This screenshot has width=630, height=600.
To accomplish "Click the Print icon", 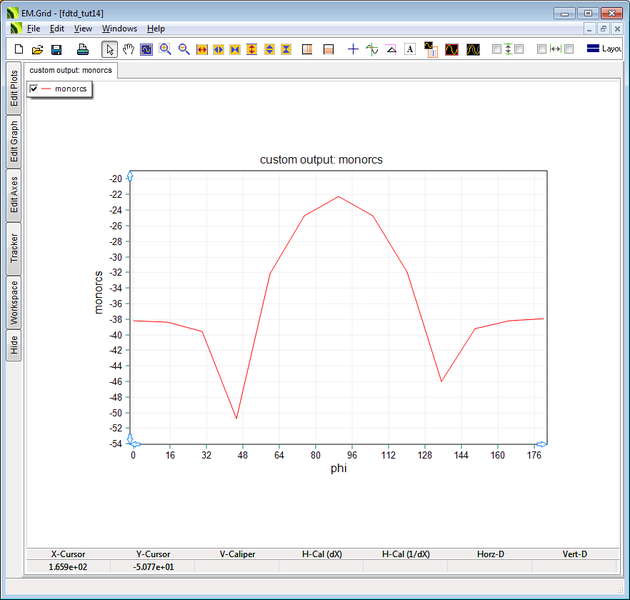I will point(83,49).
